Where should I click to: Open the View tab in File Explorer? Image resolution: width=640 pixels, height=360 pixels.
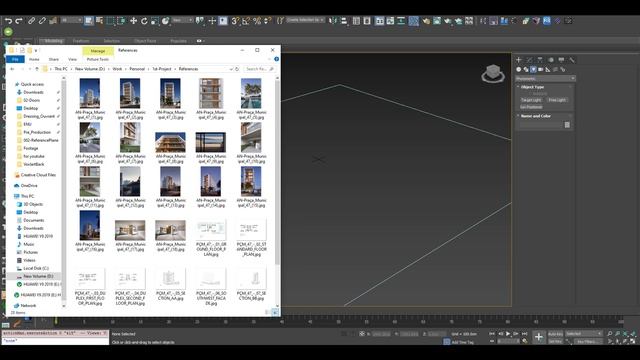(x=72, y=60)
